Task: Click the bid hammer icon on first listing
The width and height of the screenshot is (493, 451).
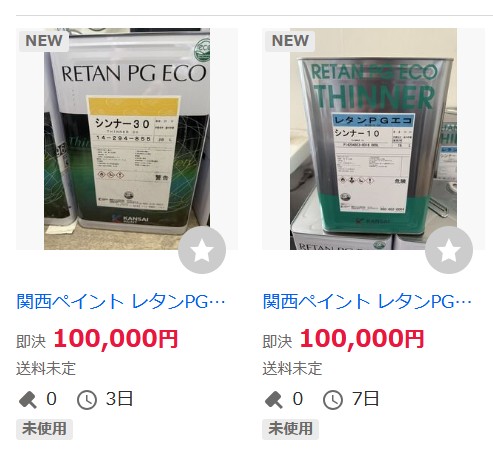Action: (x=28, y=399)
